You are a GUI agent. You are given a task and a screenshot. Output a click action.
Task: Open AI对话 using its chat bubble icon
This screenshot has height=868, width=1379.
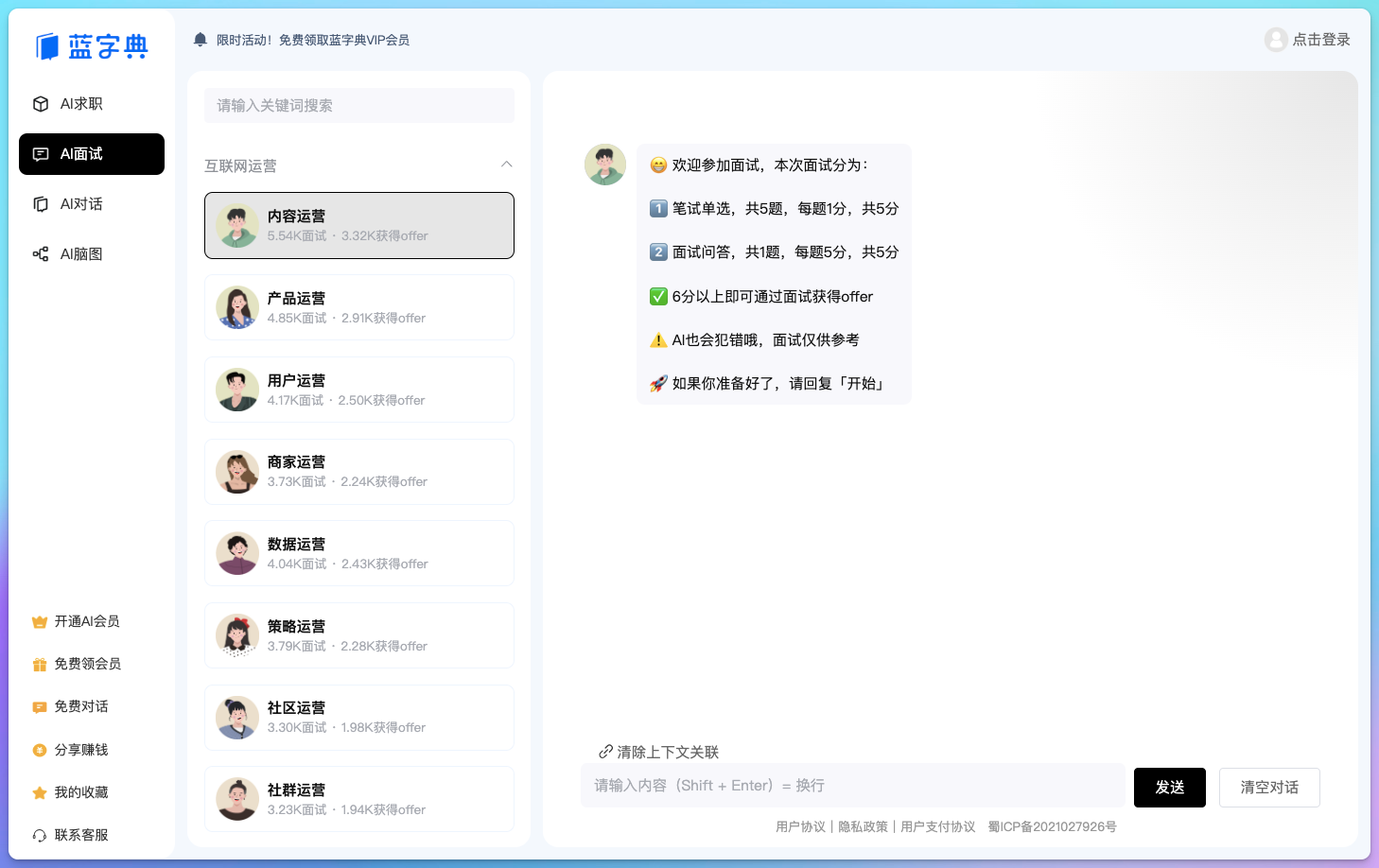coord(41,203)
